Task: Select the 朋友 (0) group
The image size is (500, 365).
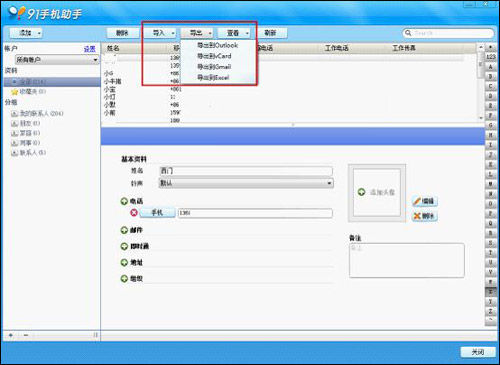Action: 25,123
